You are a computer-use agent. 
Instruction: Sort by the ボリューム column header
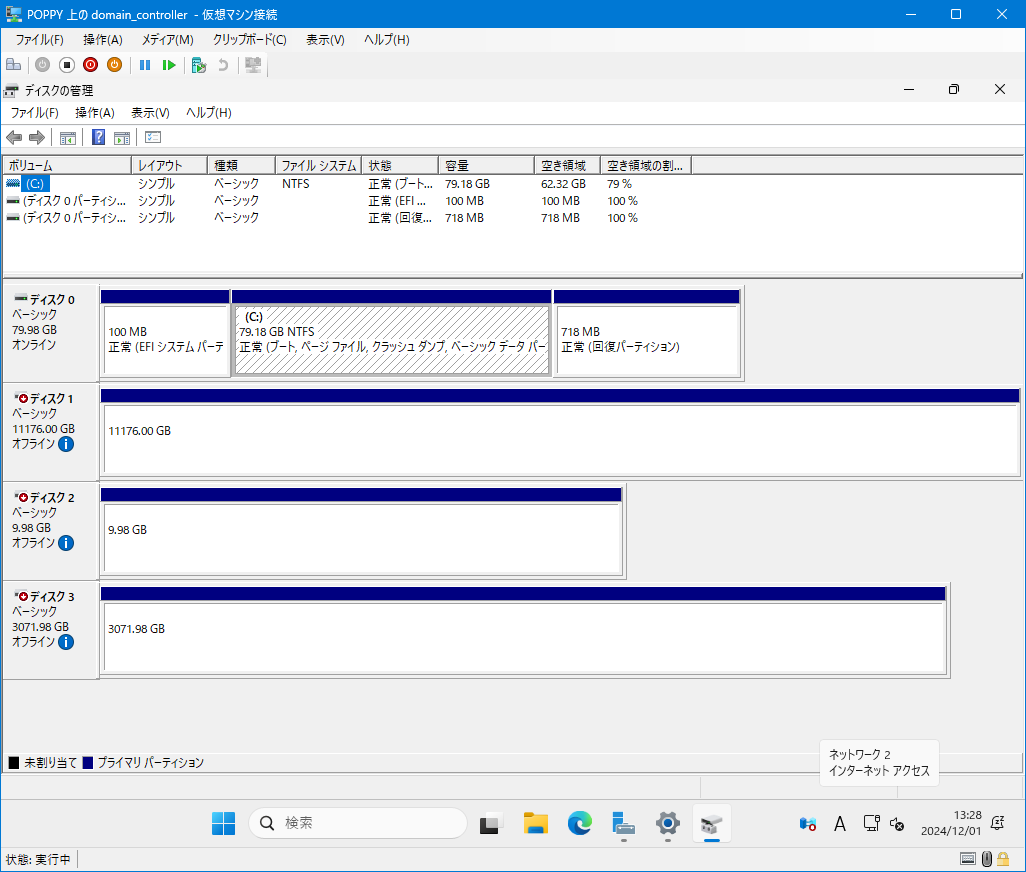[x=67, y=166]
